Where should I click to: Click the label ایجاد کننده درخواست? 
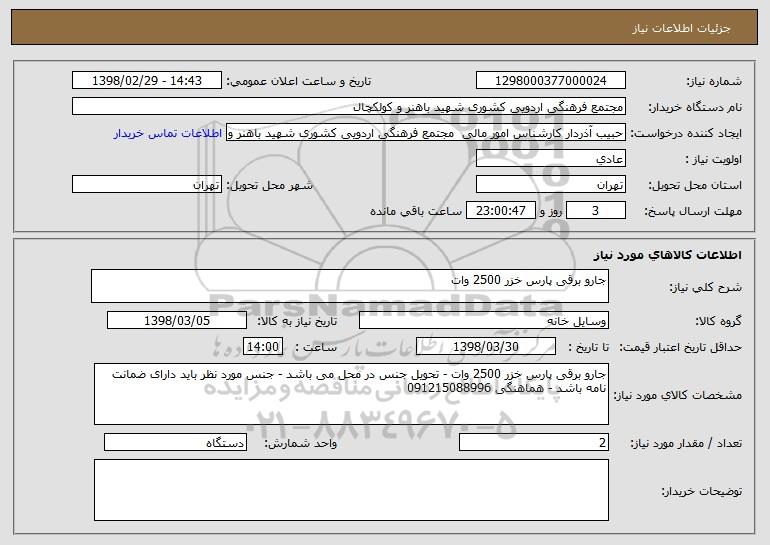pyautogui.click(x=686, y=134)
